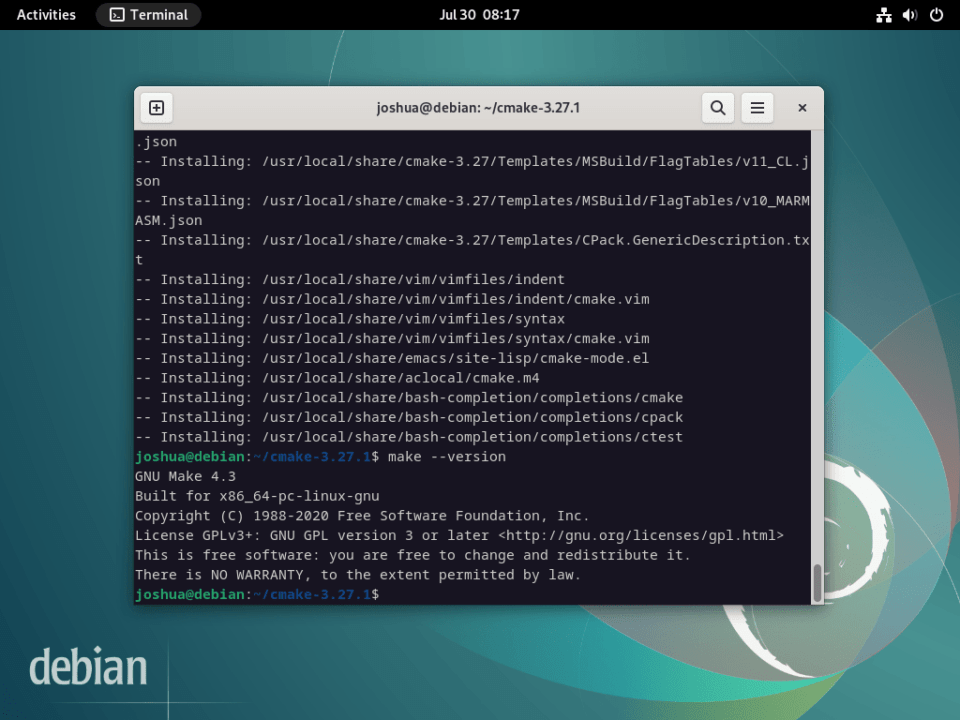This screenshot has height=720, width=960.
Task: Click the wired network icon in the top bar
Action: 883,14
